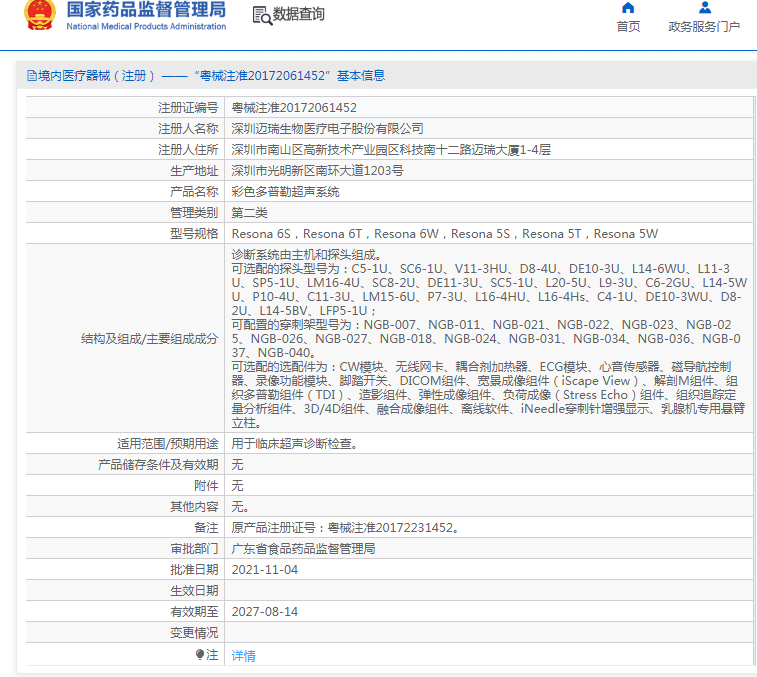Viewport: 757px width, 677px height.
Task: Click the 审批部门 row label
Action: [194, 549]
